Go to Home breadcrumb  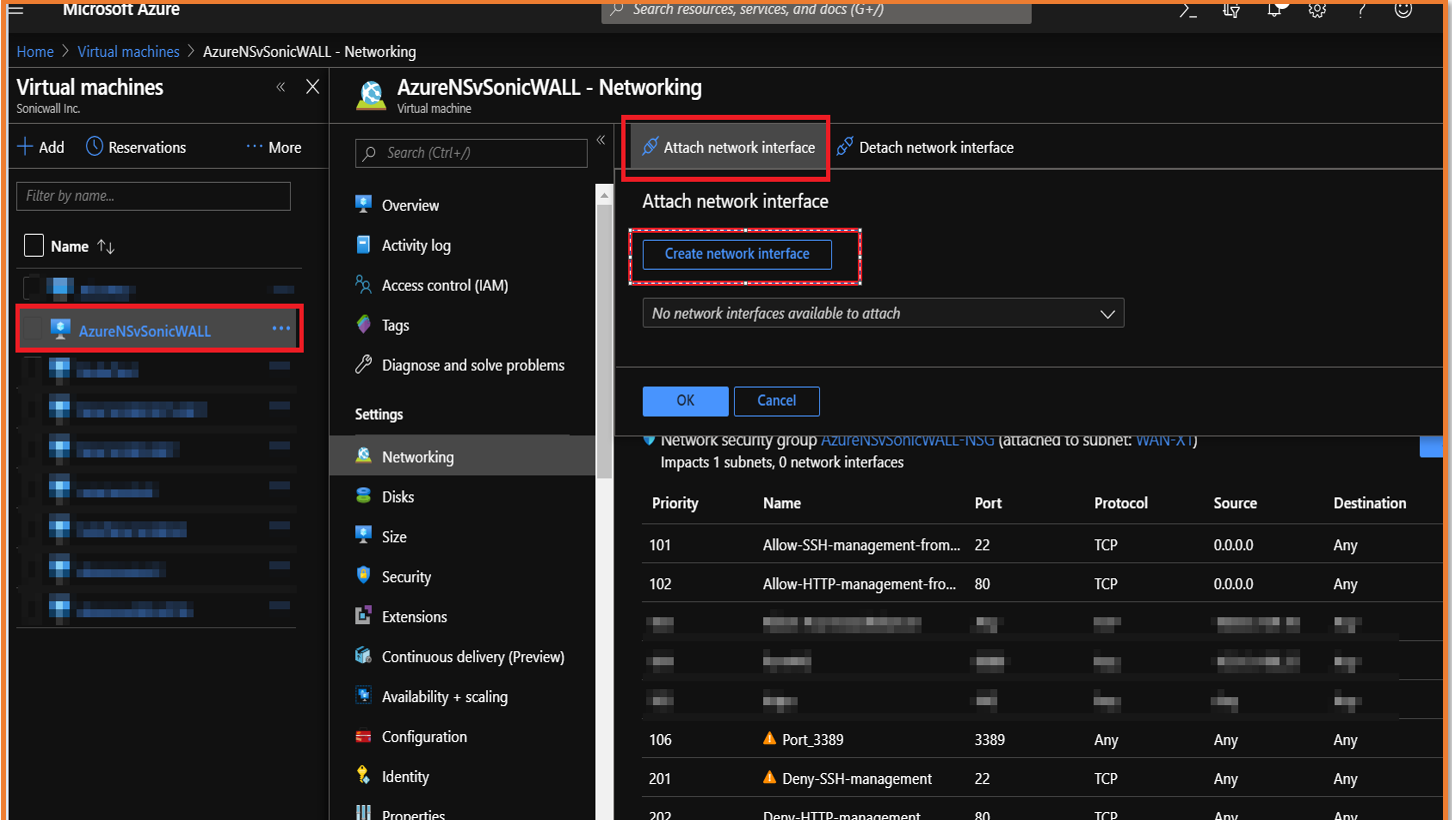[x=35, y=51]
